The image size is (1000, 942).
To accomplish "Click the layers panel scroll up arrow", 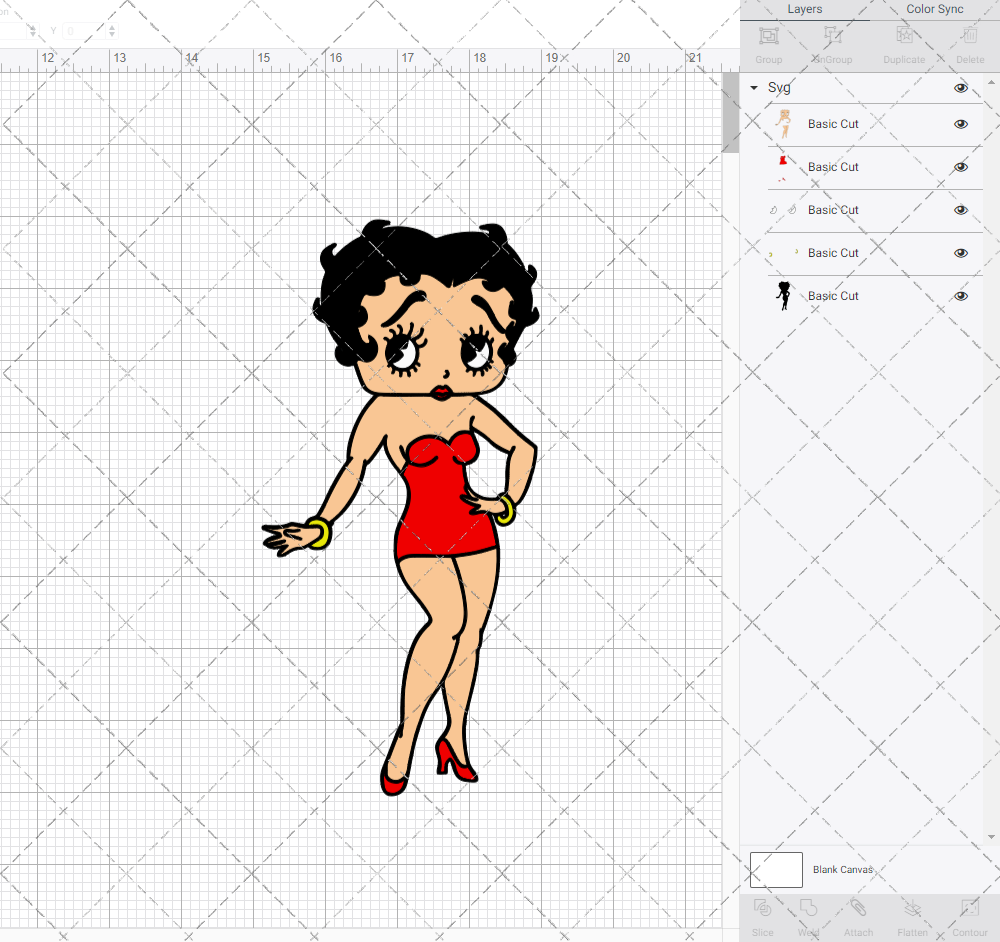I will pos(990,83).
